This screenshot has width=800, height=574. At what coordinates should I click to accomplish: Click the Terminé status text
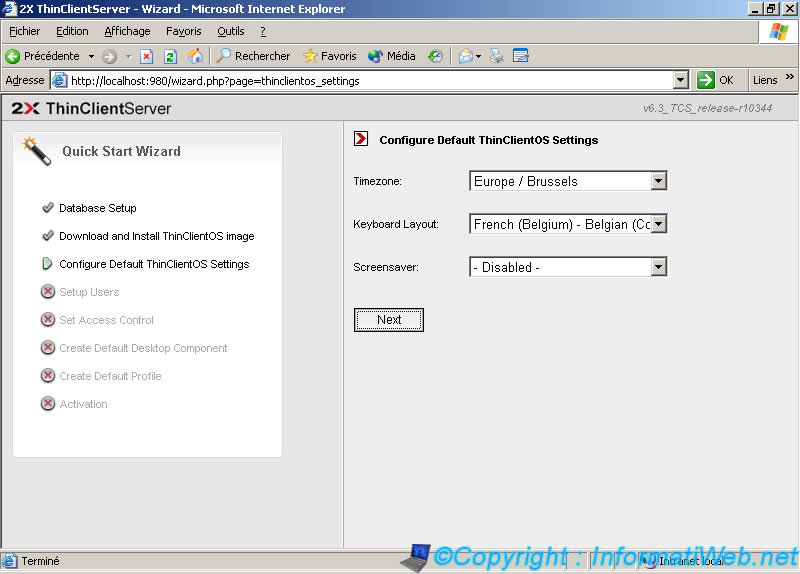40,561
